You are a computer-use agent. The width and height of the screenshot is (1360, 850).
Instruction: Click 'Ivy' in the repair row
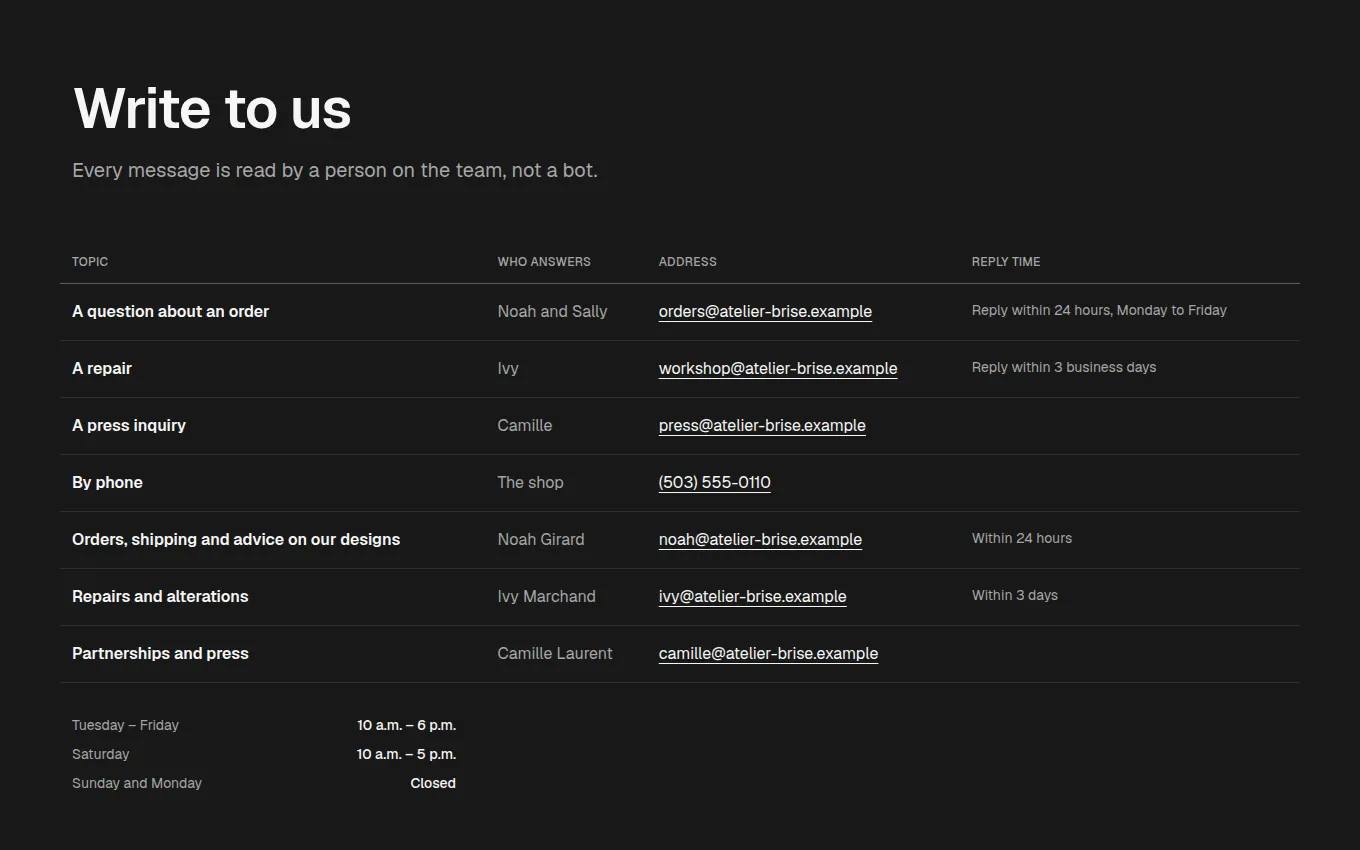508,369
